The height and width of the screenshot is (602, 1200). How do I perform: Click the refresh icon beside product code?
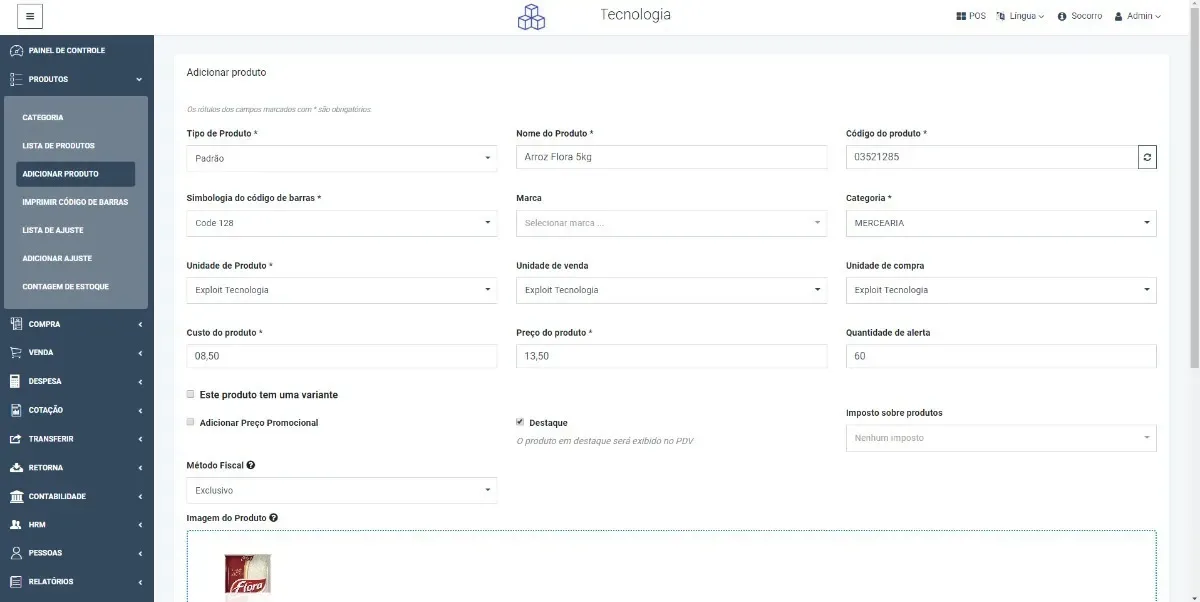(1147, 157)
